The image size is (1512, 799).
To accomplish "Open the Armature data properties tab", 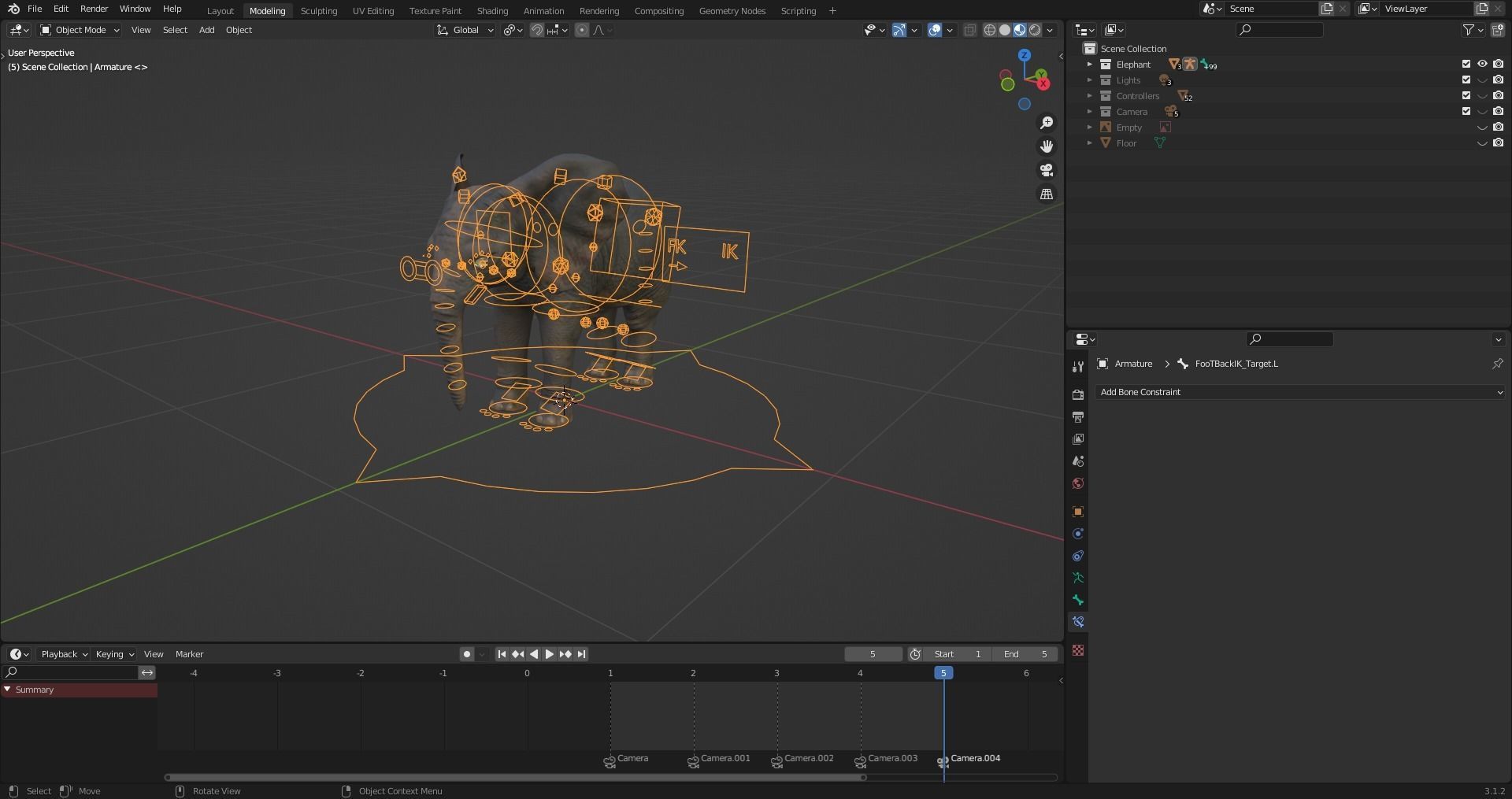I will (x=1078, y=578).
